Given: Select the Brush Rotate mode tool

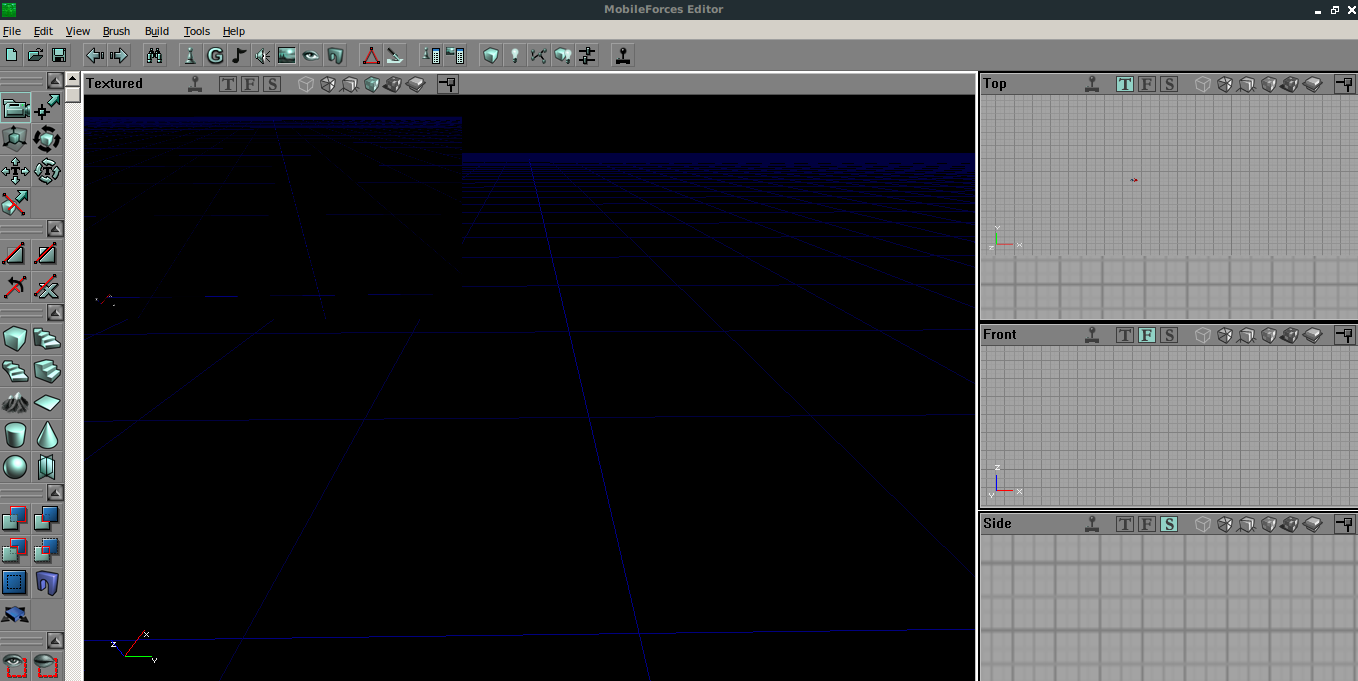Looking at the screenshot, I should pos(47,139).
